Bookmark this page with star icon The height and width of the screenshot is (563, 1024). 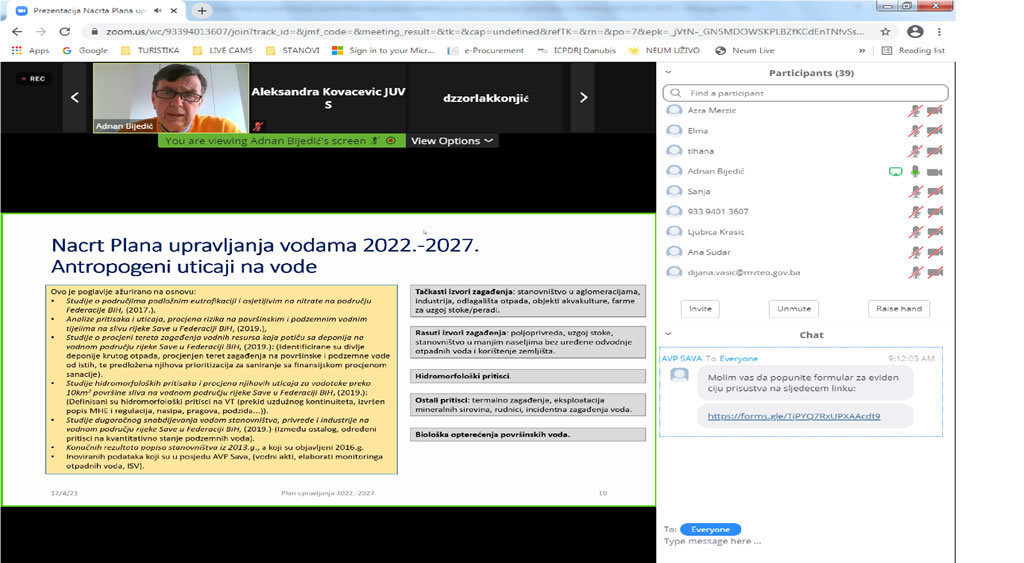point(885,31)
